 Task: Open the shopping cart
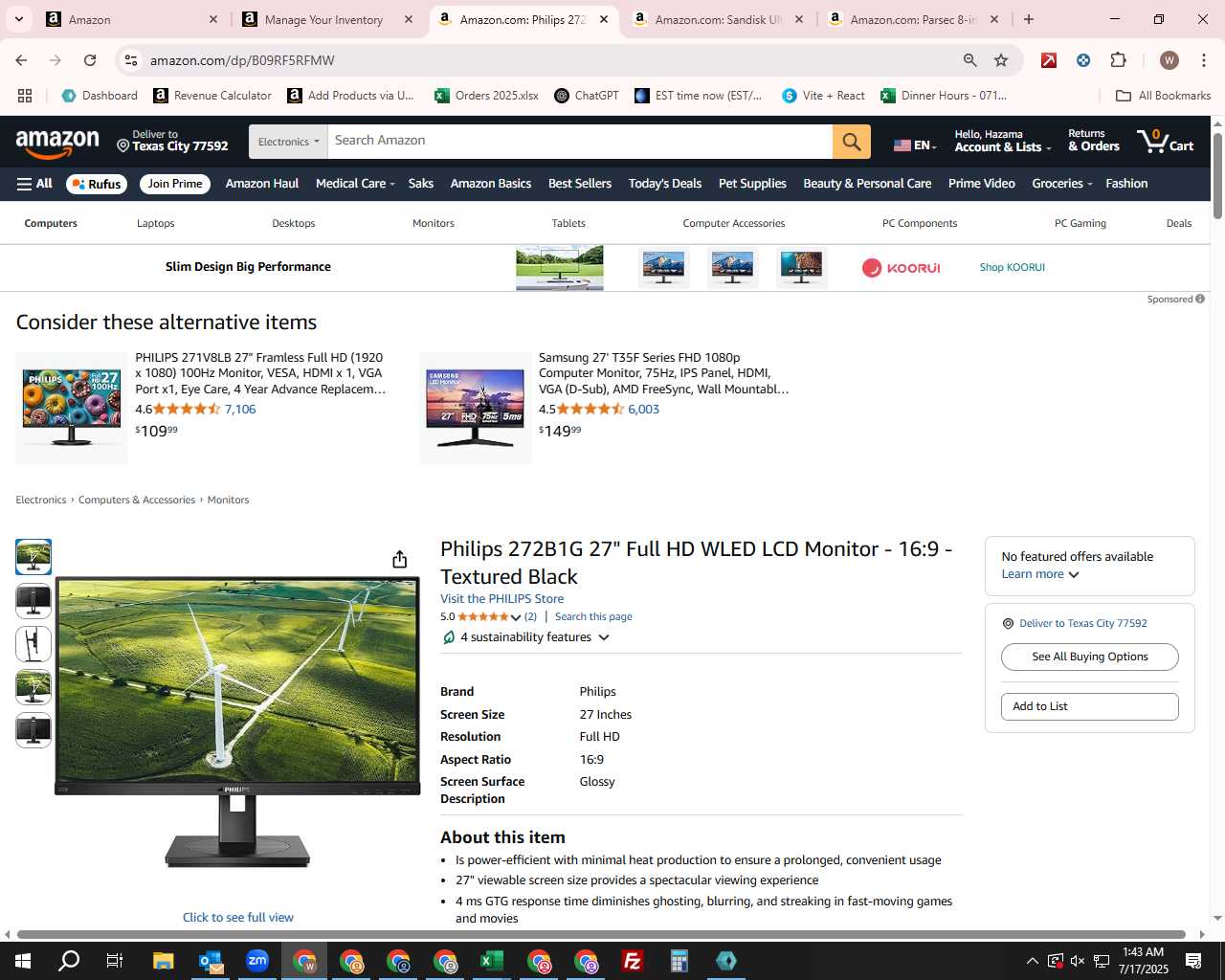(x=1165, y=142)
